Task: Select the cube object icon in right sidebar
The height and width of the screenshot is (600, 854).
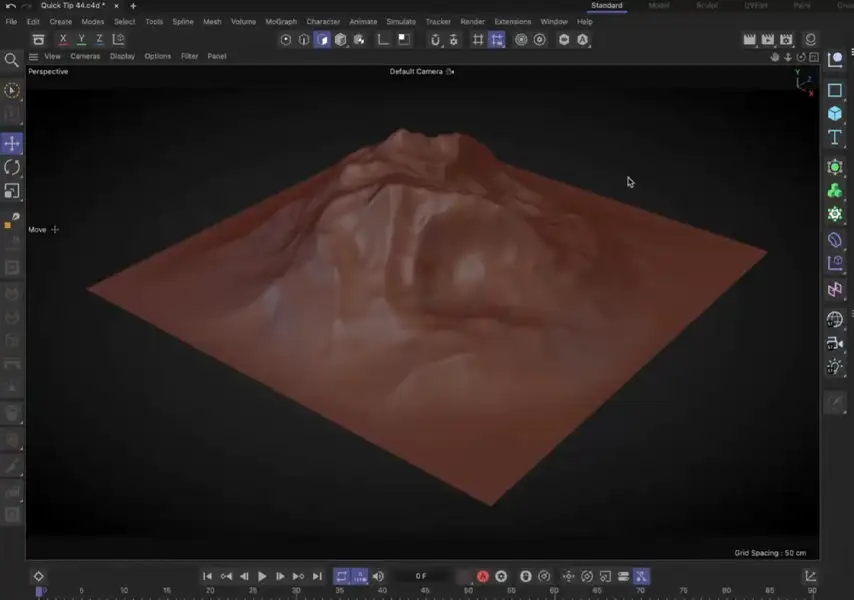Action: coord(835,112)
